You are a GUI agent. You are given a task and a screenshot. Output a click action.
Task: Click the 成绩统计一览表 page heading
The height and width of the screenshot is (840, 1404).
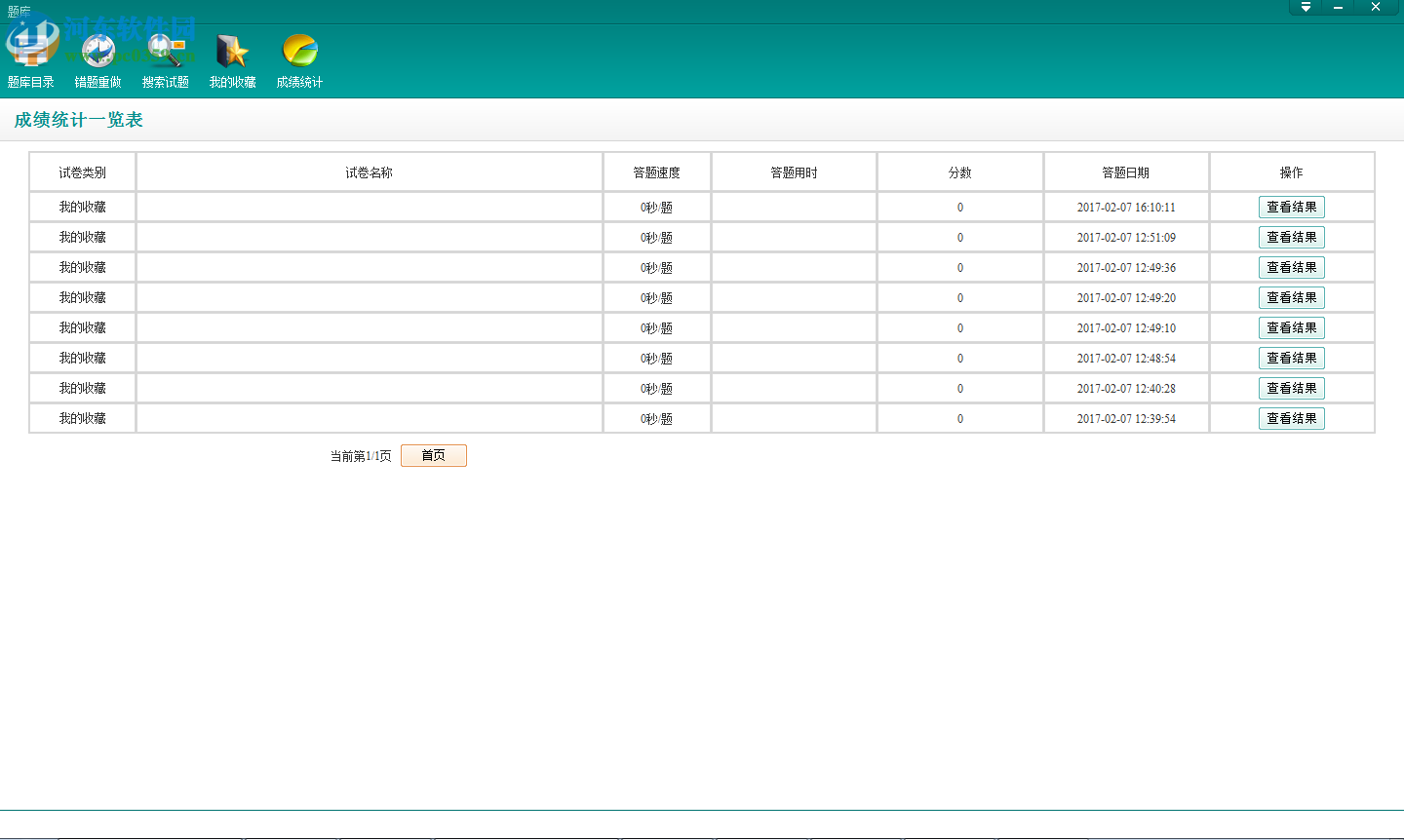pos(79,120)
